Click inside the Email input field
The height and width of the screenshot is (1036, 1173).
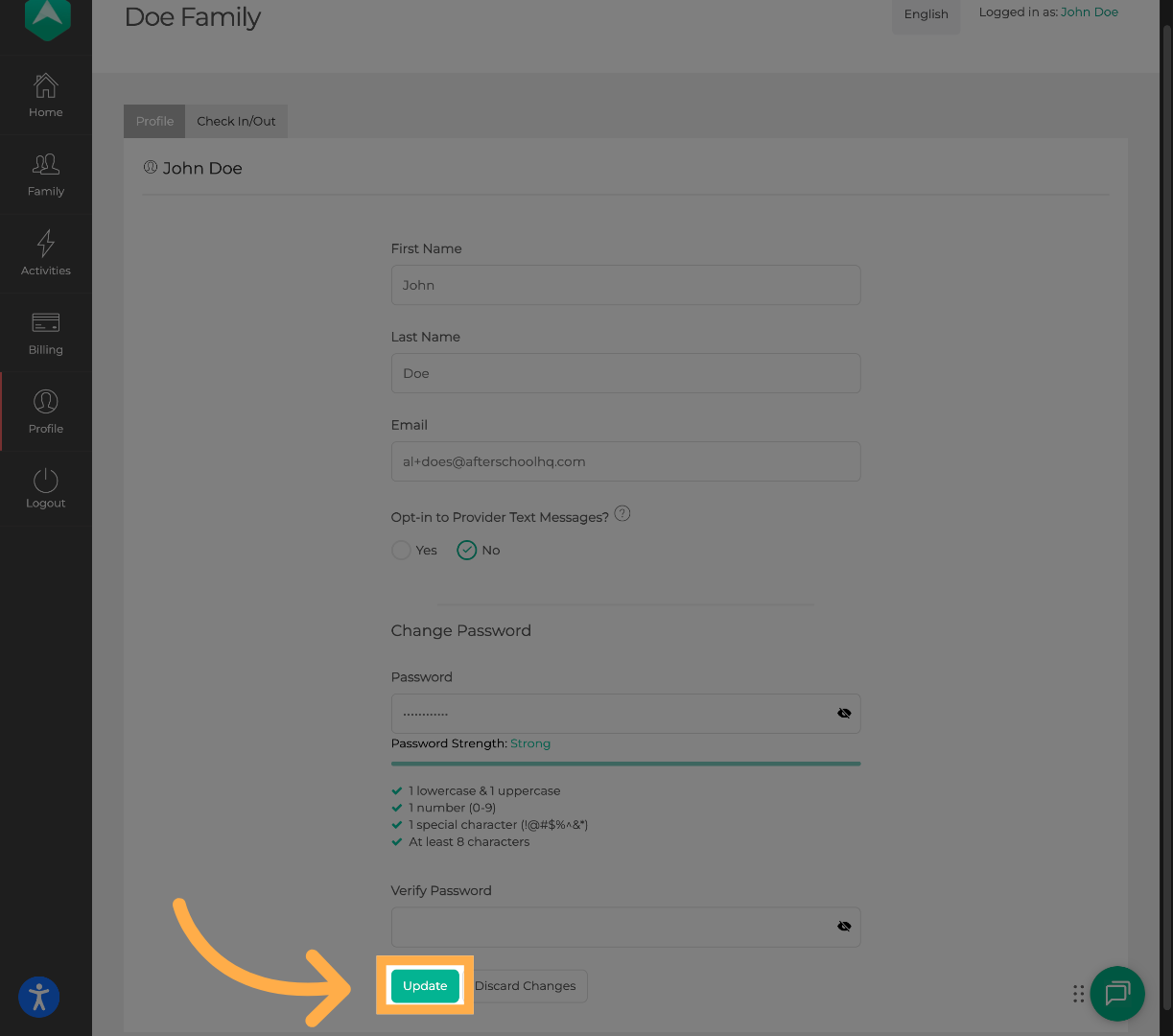[625, 461]
